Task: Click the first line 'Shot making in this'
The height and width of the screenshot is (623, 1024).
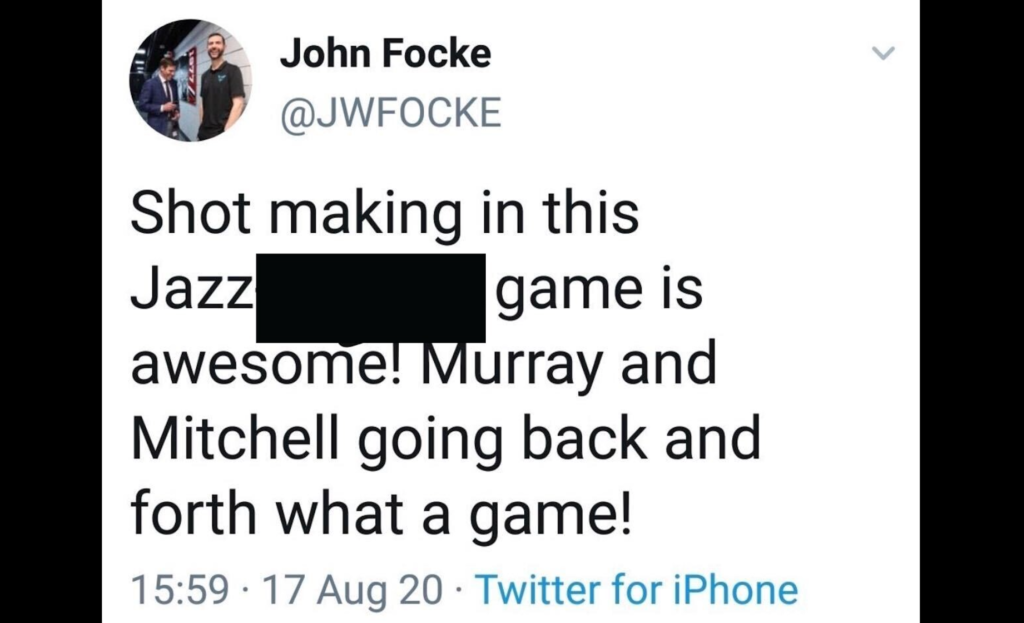Action: tap(385, 214)
